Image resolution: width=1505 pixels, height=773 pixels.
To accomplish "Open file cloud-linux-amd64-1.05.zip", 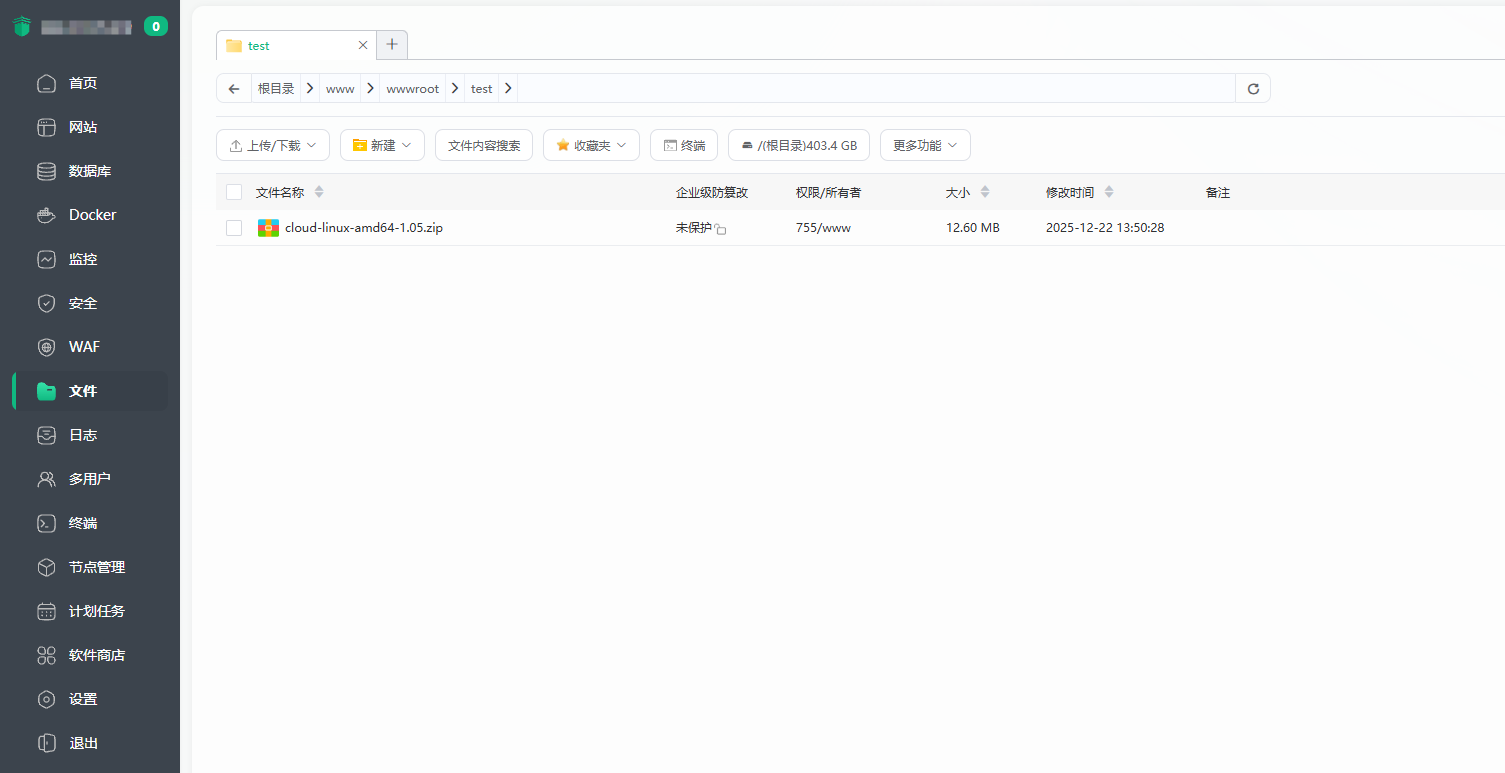I will point(364,228).
